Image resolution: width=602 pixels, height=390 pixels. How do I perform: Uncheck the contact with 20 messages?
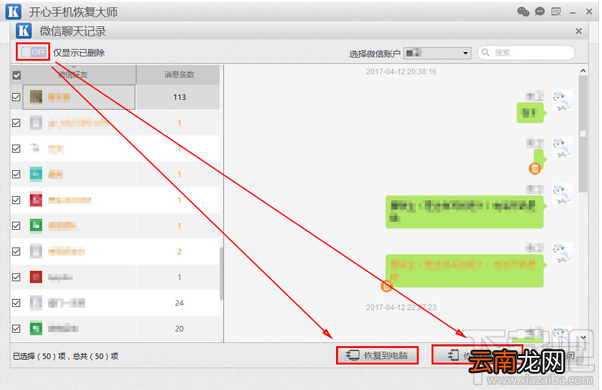[x=16, y=329]
